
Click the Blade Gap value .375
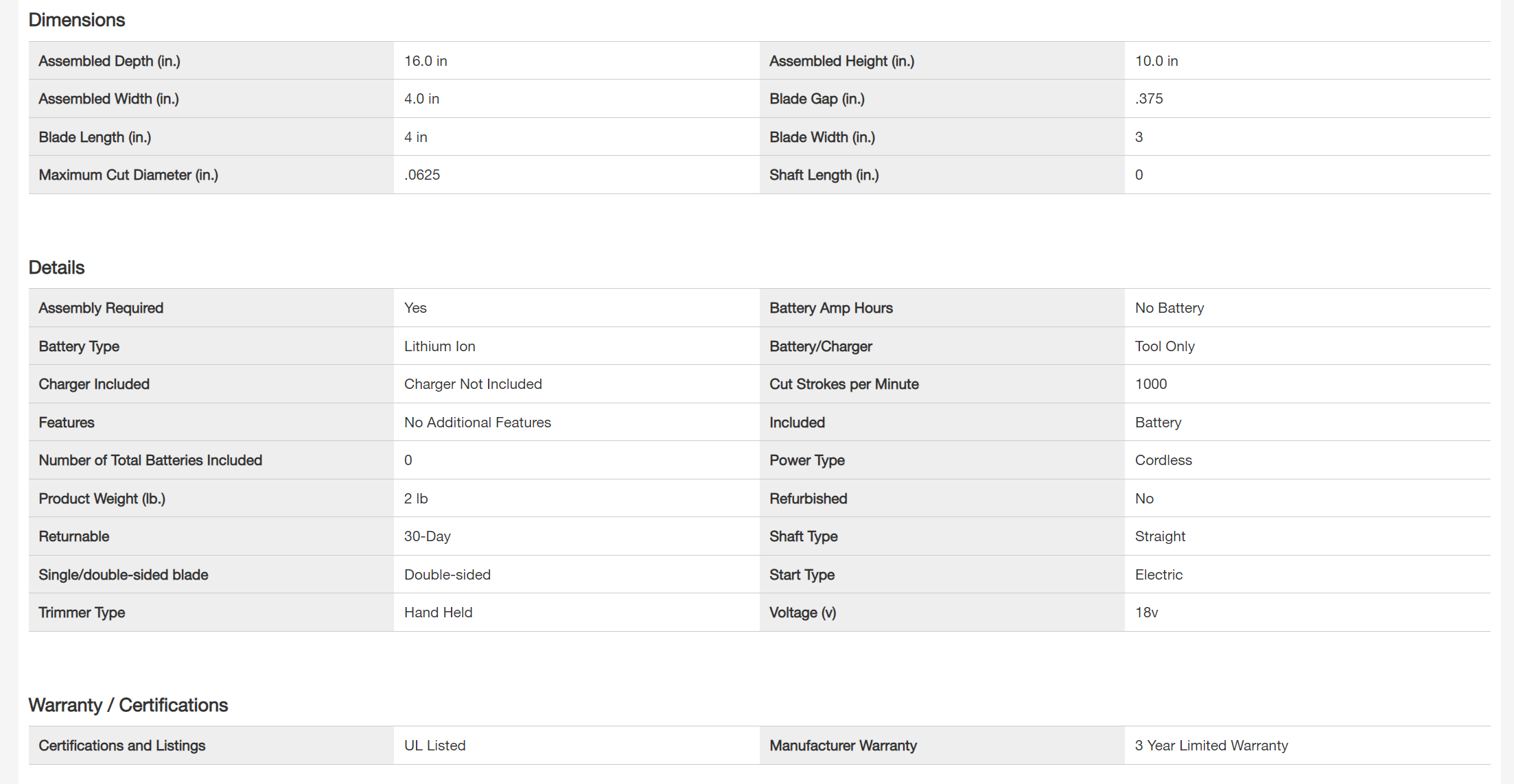point(1149,99)
